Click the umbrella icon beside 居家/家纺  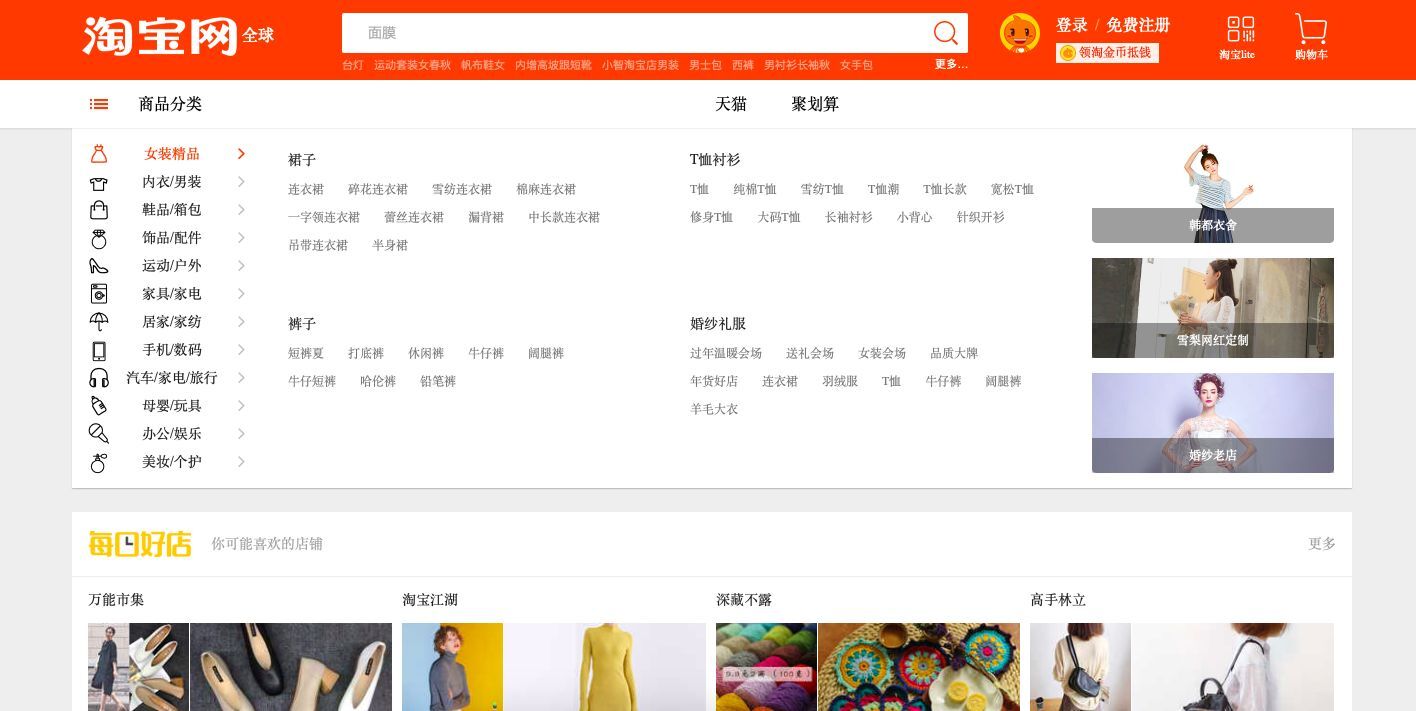click(98, 322)
